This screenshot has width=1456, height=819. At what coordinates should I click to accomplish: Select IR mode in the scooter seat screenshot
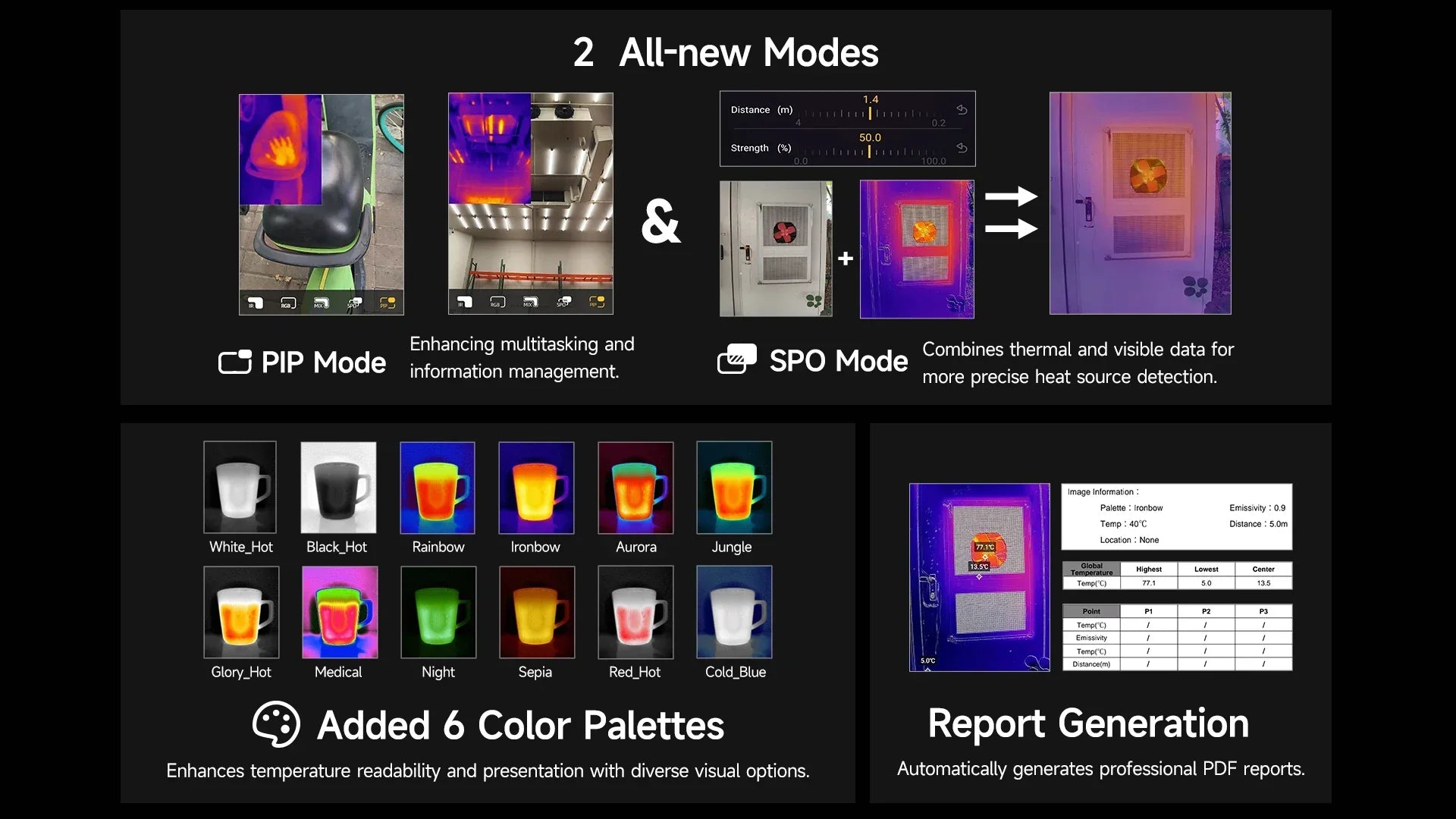click(x=256, y=303)
